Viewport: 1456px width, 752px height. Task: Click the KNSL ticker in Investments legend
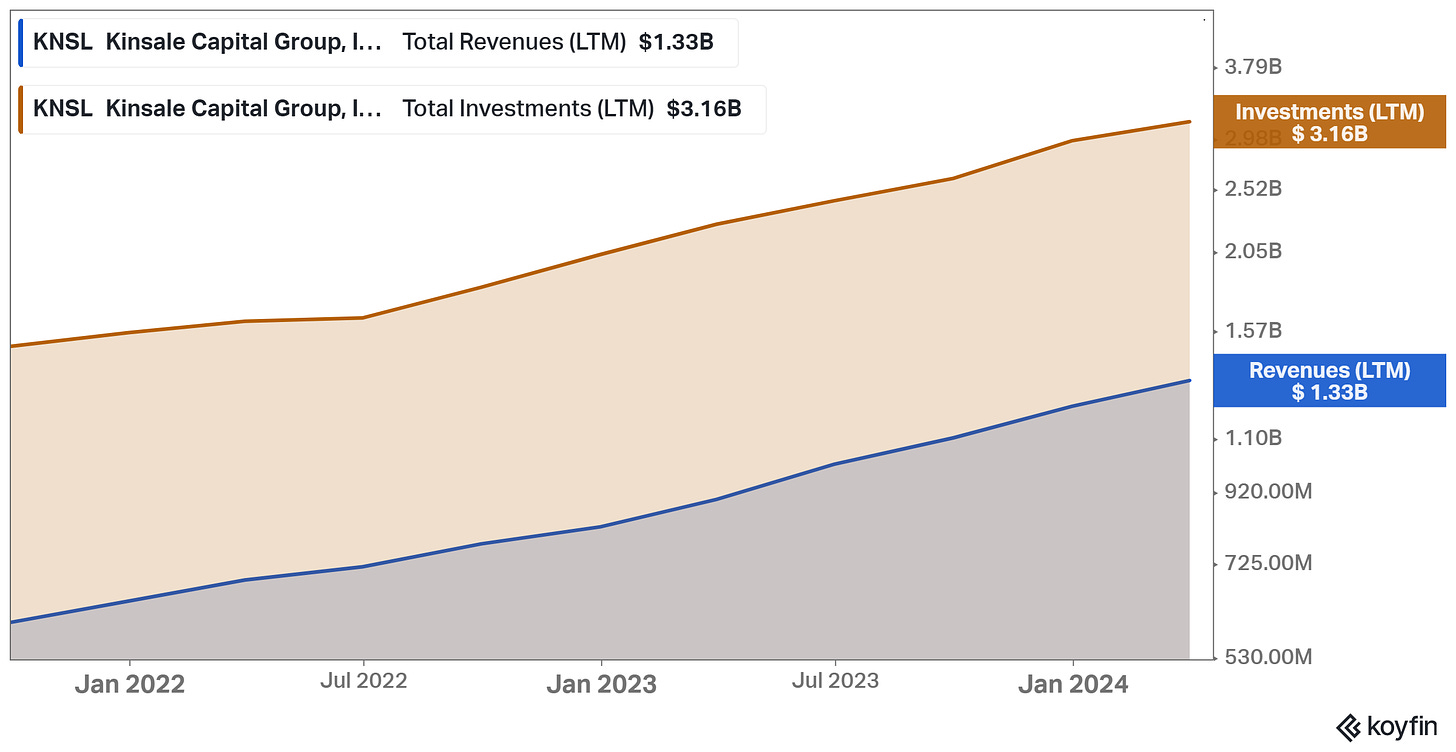click(63, 109)
